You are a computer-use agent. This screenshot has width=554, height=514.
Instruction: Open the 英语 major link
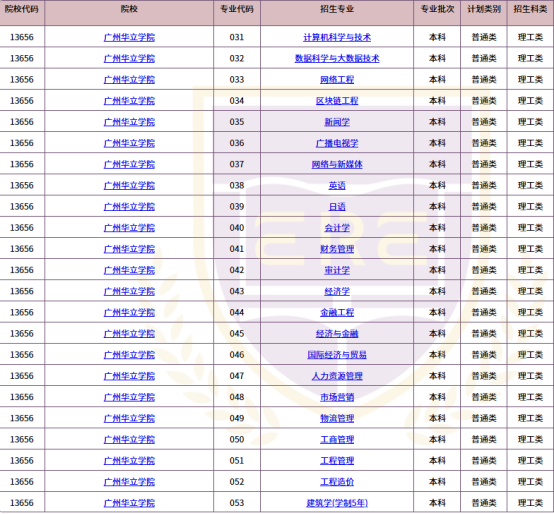tap(337, 185)
